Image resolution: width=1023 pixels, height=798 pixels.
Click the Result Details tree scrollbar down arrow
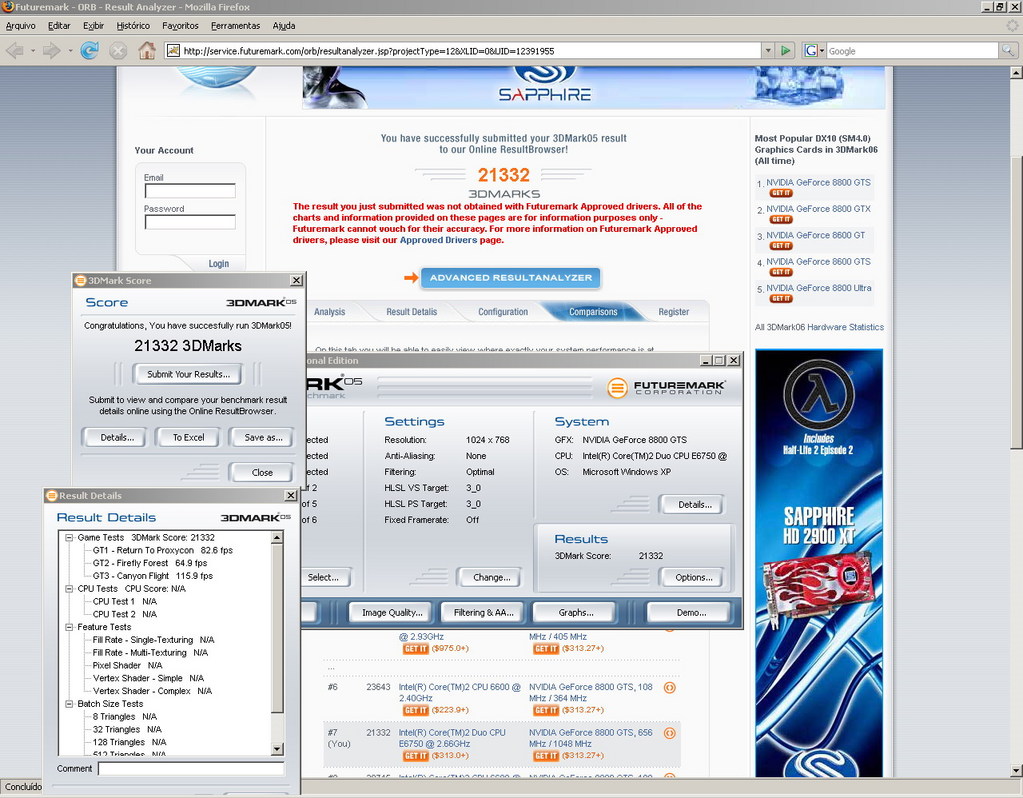[277, 749]
